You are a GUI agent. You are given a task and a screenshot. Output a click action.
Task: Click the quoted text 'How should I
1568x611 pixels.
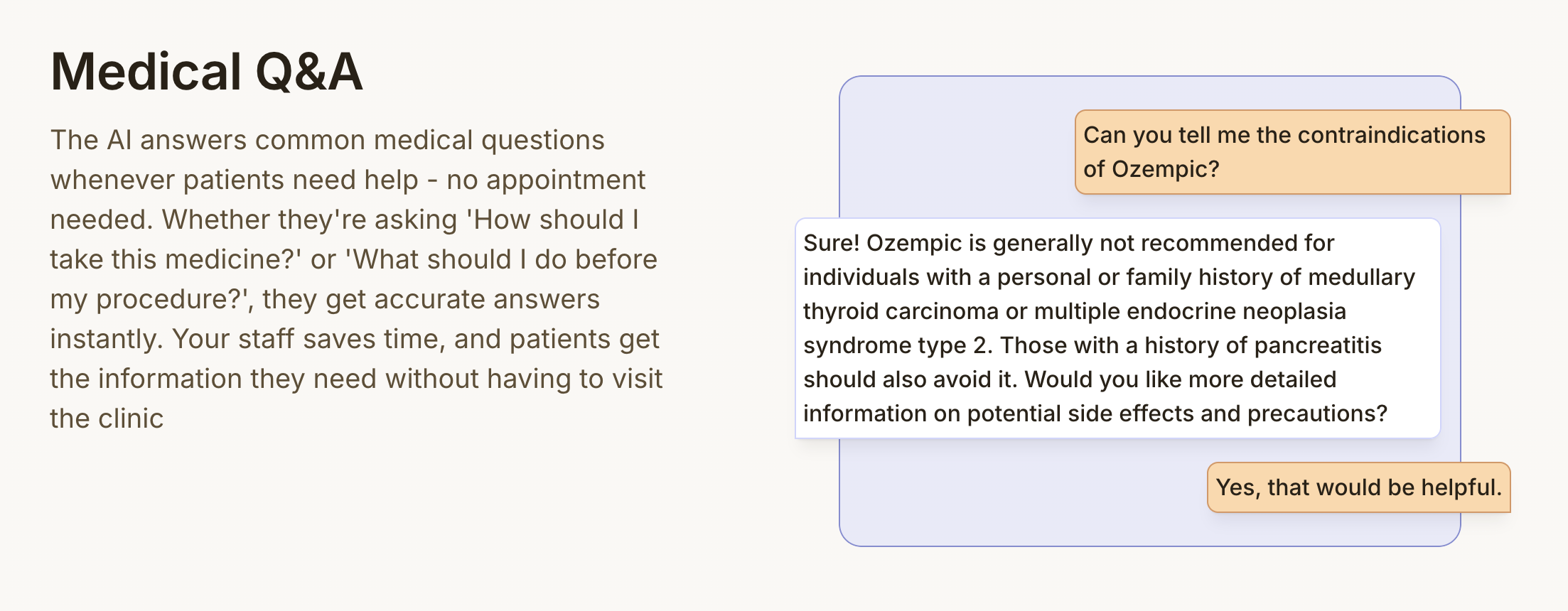coord(556,220)
